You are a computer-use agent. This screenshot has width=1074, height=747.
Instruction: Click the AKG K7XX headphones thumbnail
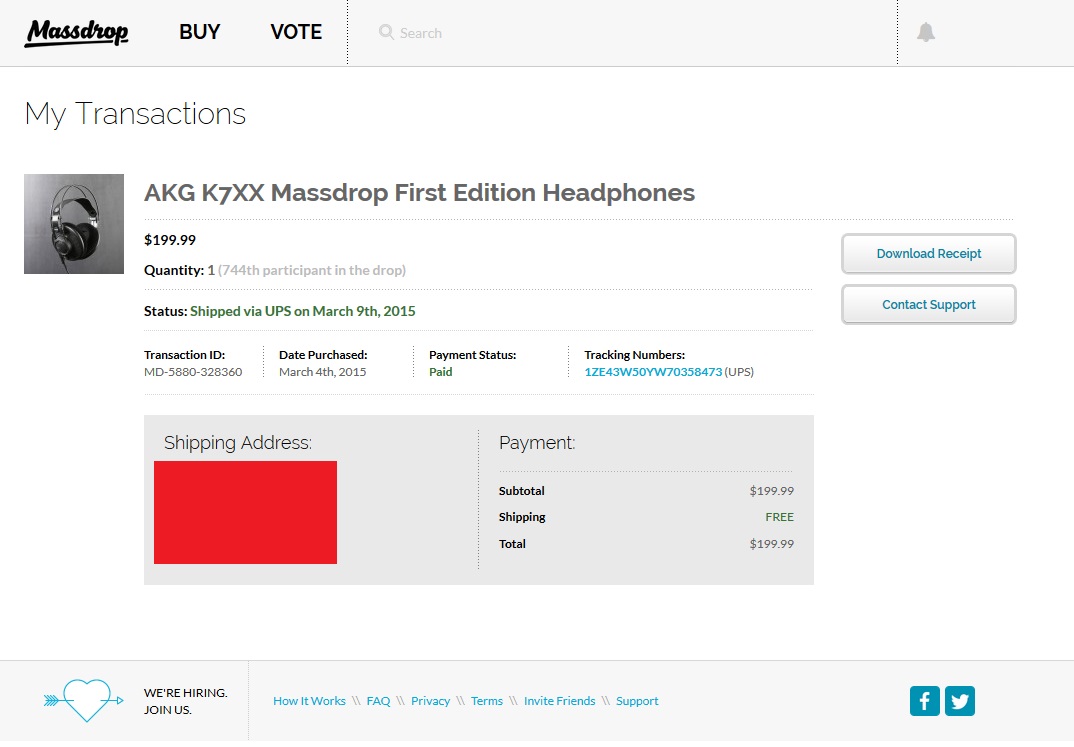click(x=74, y=224)
